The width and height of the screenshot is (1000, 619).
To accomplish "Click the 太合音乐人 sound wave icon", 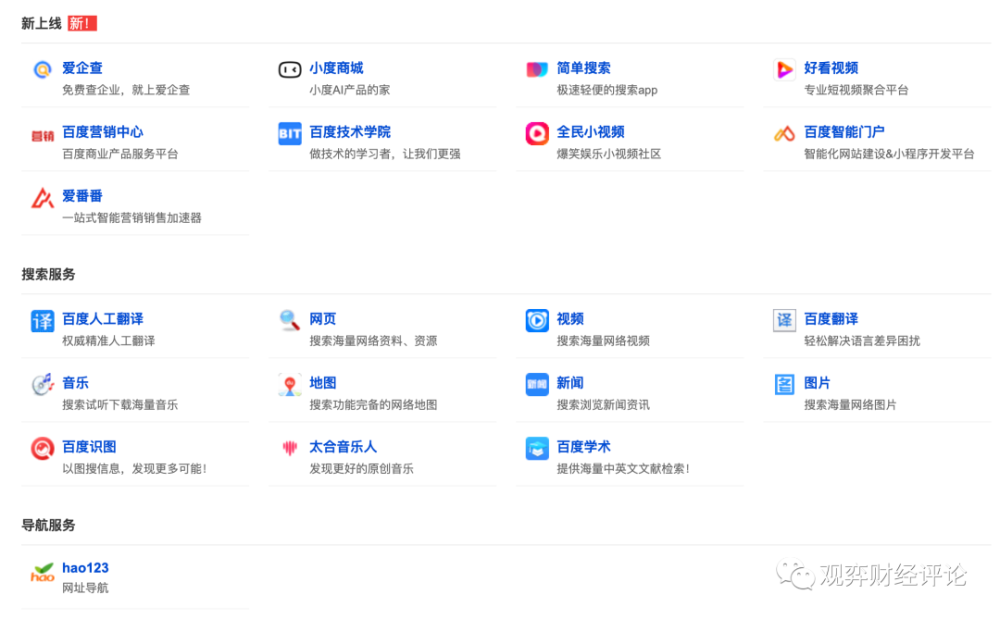I will pyautogui.click(x=289, y=449).
